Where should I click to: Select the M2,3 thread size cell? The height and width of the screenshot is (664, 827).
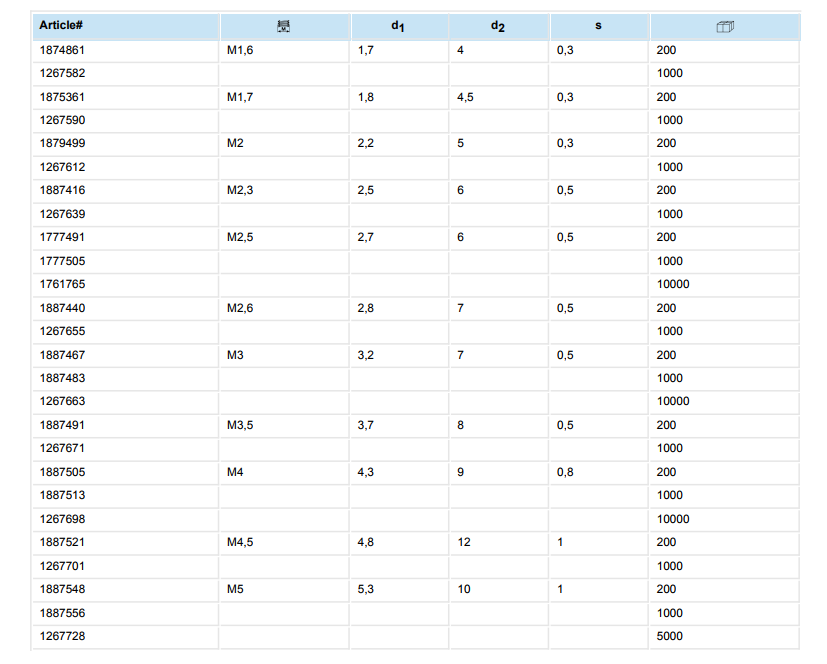(x=240, y=190)
